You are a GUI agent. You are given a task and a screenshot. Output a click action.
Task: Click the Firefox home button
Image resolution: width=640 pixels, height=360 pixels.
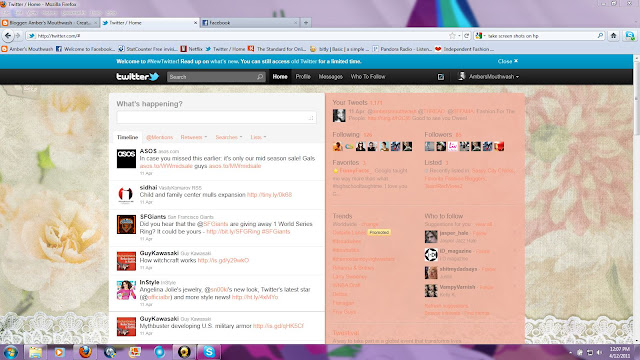[613, 36]
